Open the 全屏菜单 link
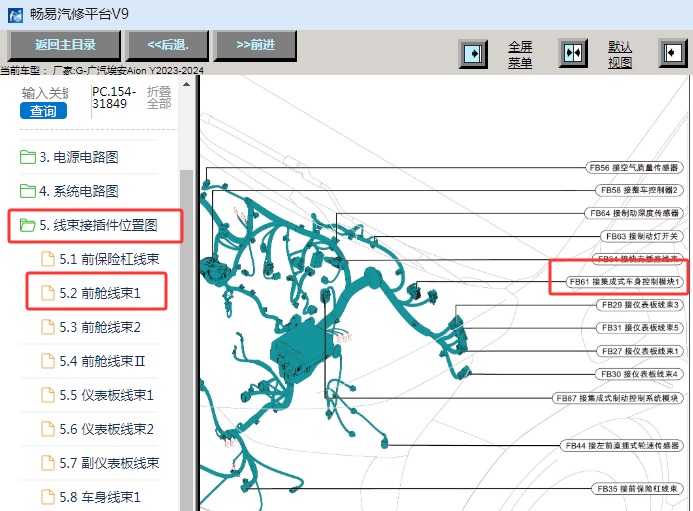The height and width of the screenshot is (511, 693). pyautogui.click(x=520, y=54)
